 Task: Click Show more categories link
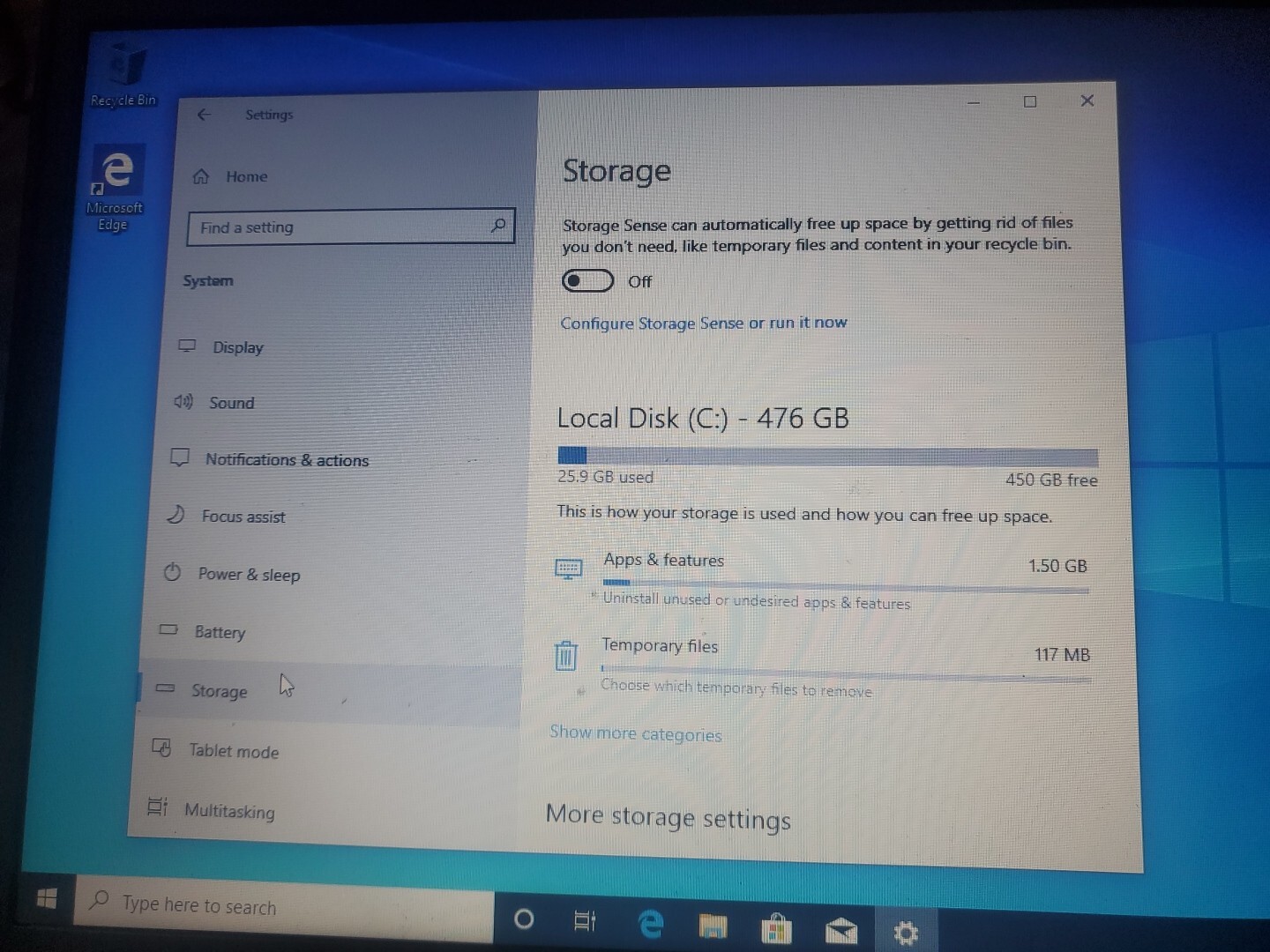(635, 733)
